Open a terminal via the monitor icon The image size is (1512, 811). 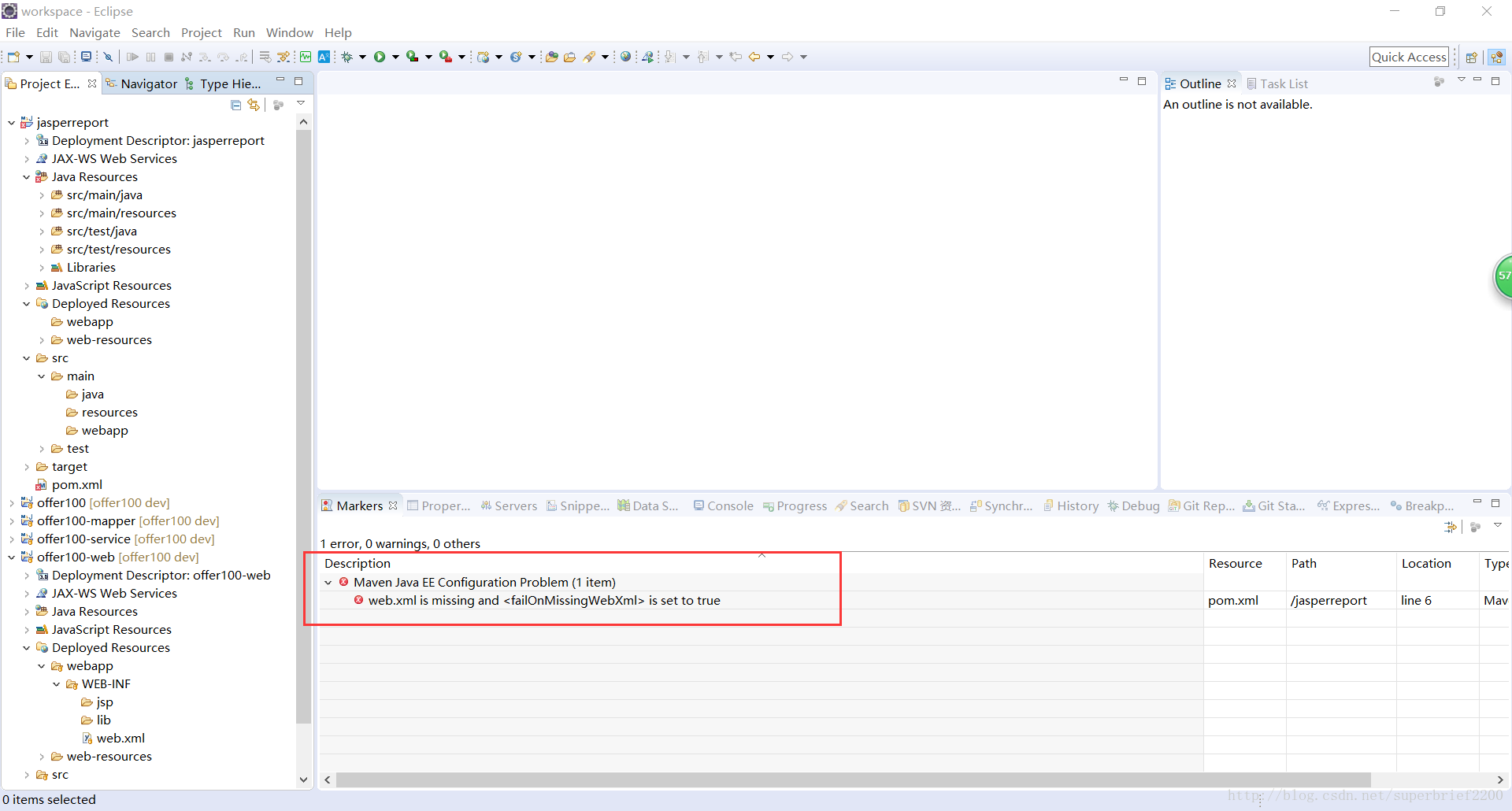[x=86, y=57]
